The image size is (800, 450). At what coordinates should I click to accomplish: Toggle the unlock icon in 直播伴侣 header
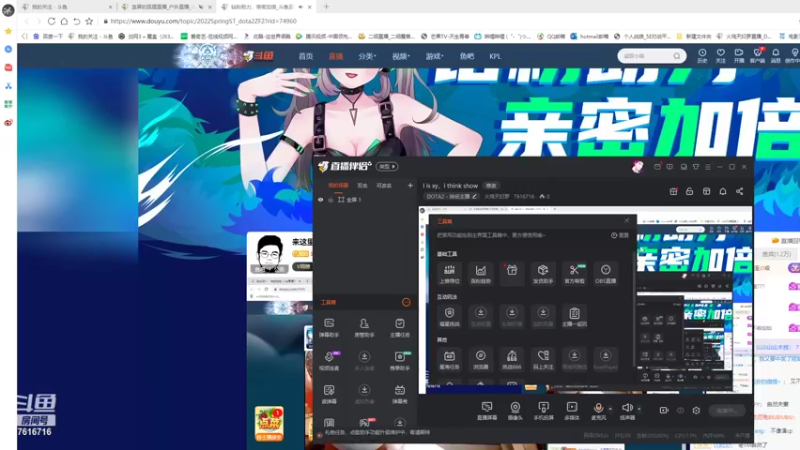tap(689, 191)
